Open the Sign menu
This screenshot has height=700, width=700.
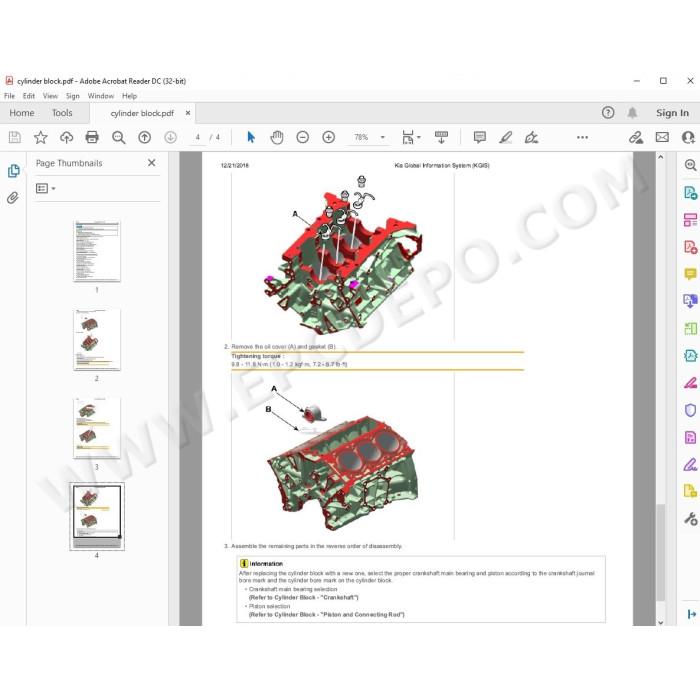pyautogui.click(x=72, y=96)
